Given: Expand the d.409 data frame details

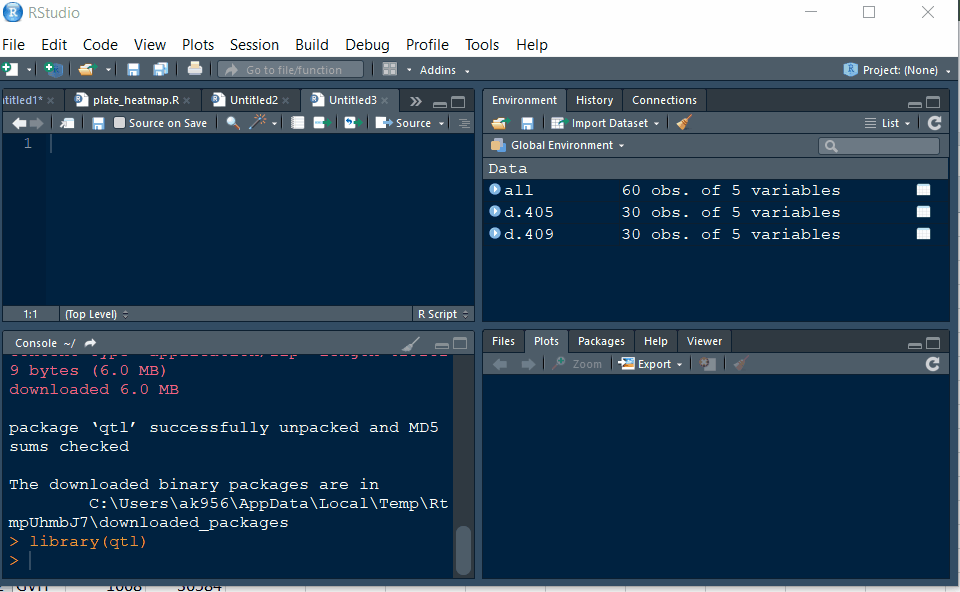Looking at the screenshot, I should tap(495, 233).
